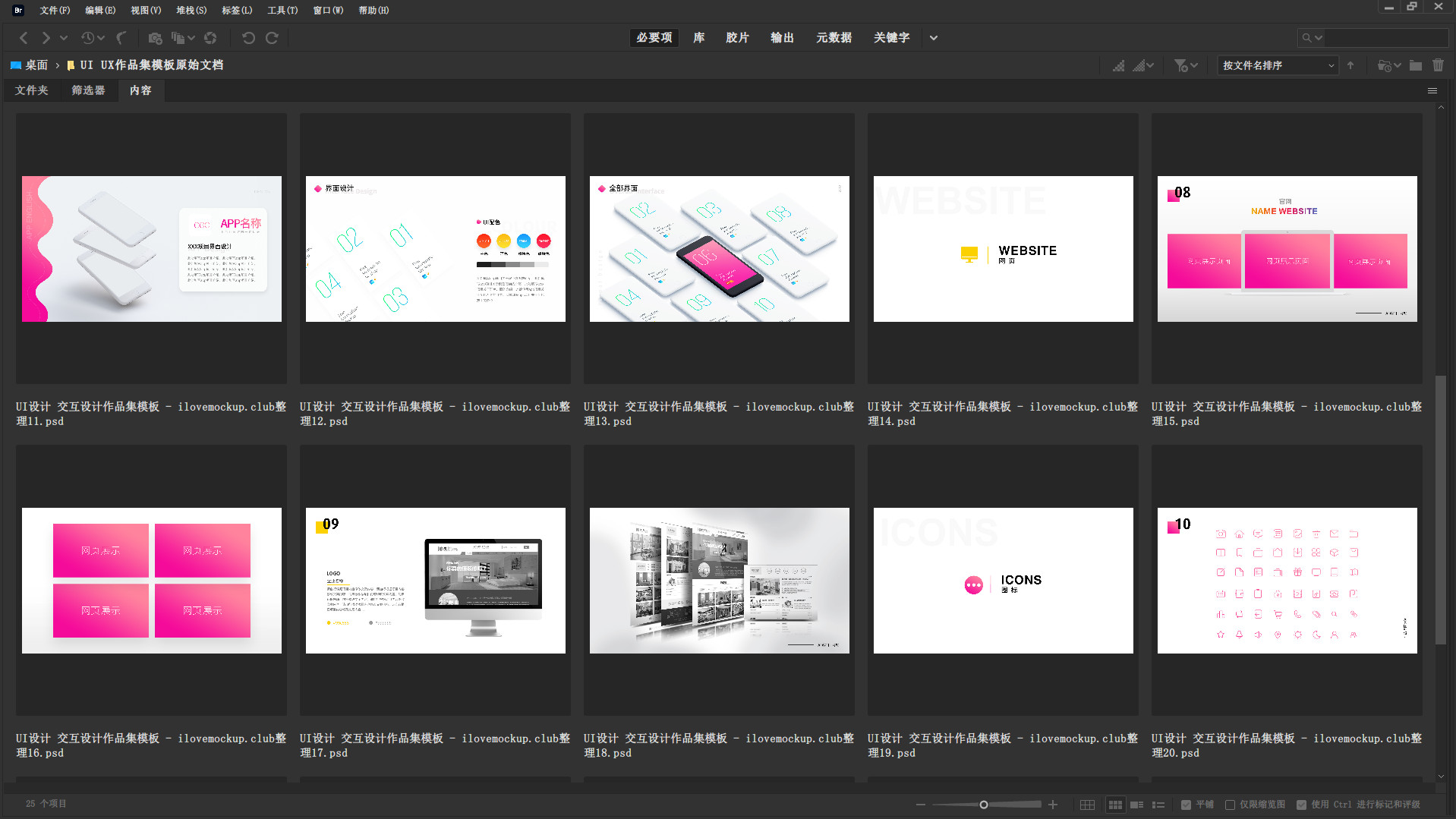The width and height of the screenshot is (1456, 819).
Task: Click the 桌面 breadcrumb link
Action: pyautogui.click(x=36, y=65)
